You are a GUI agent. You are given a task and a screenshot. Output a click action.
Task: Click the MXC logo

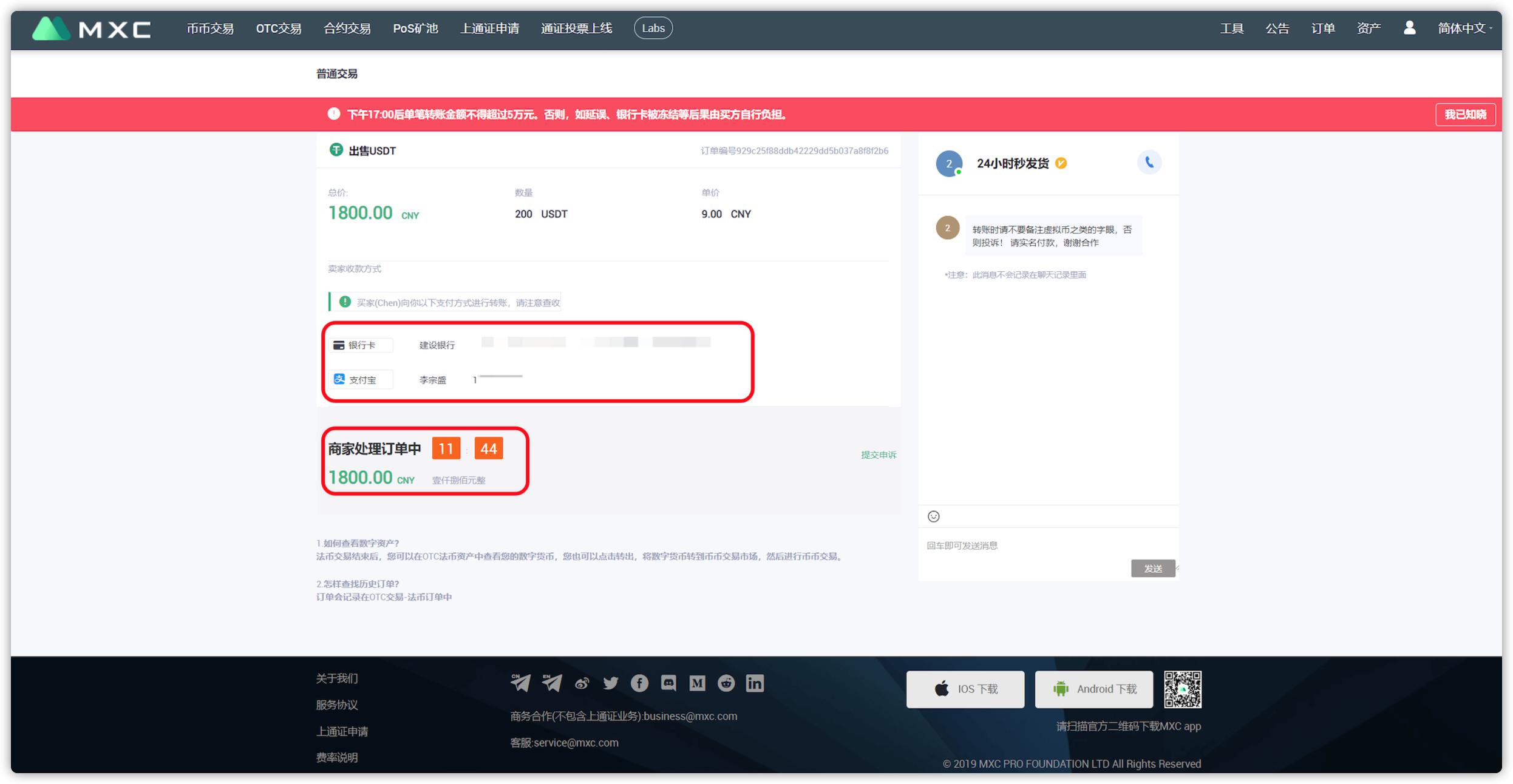pyautogui.click(x=91, y=29)
